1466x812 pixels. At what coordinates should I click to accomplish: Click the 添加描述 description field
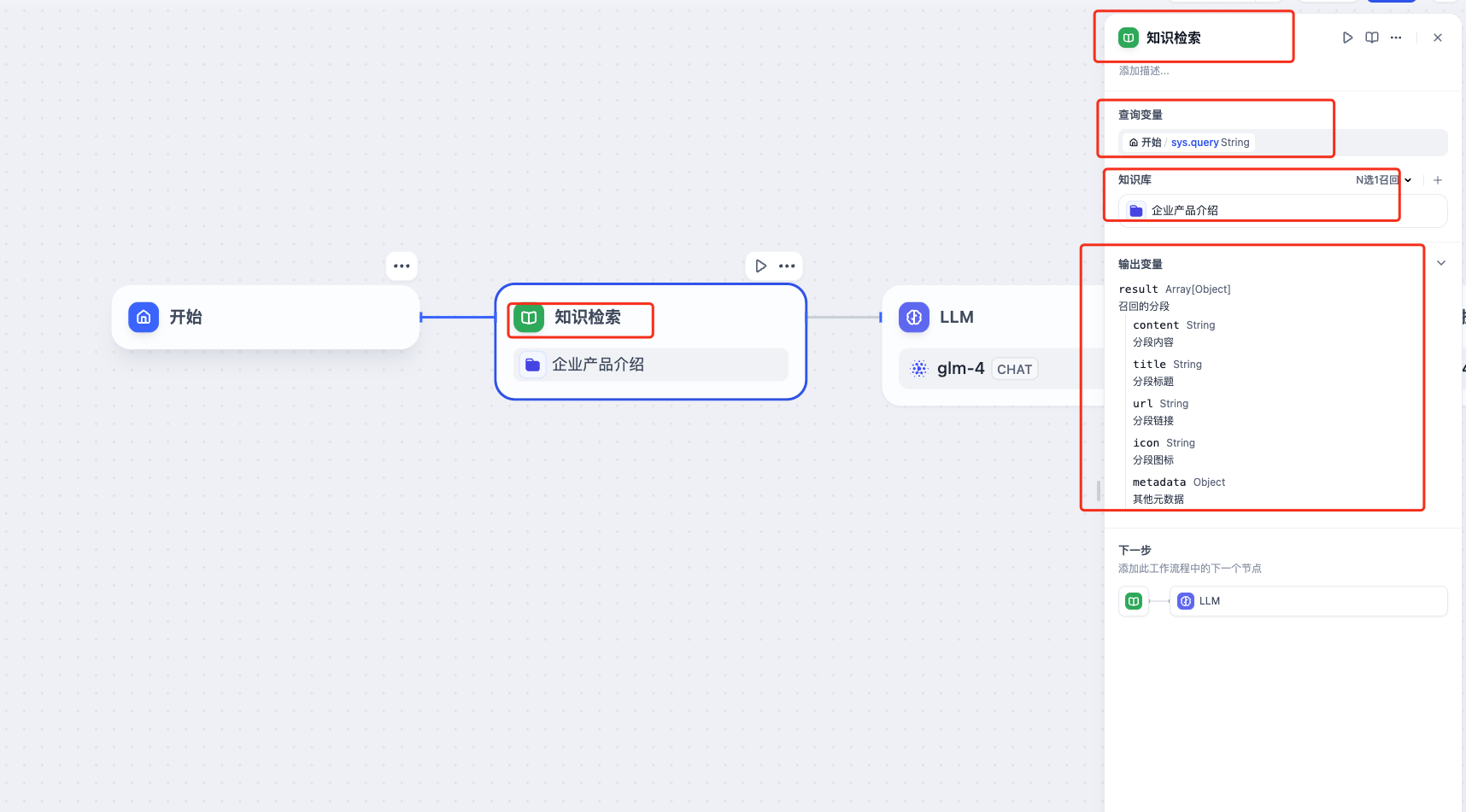coord(1145,71)
